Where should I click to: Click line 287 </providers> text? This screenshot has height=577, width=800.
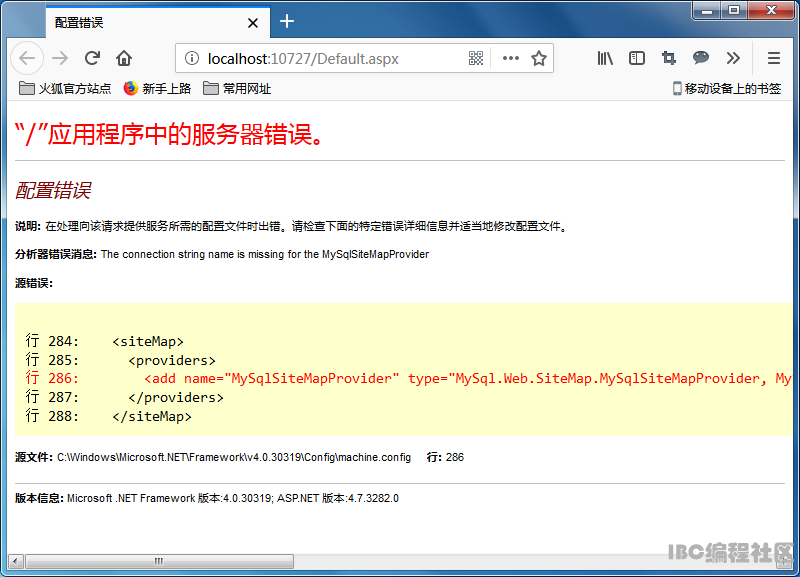coord(176,397)
